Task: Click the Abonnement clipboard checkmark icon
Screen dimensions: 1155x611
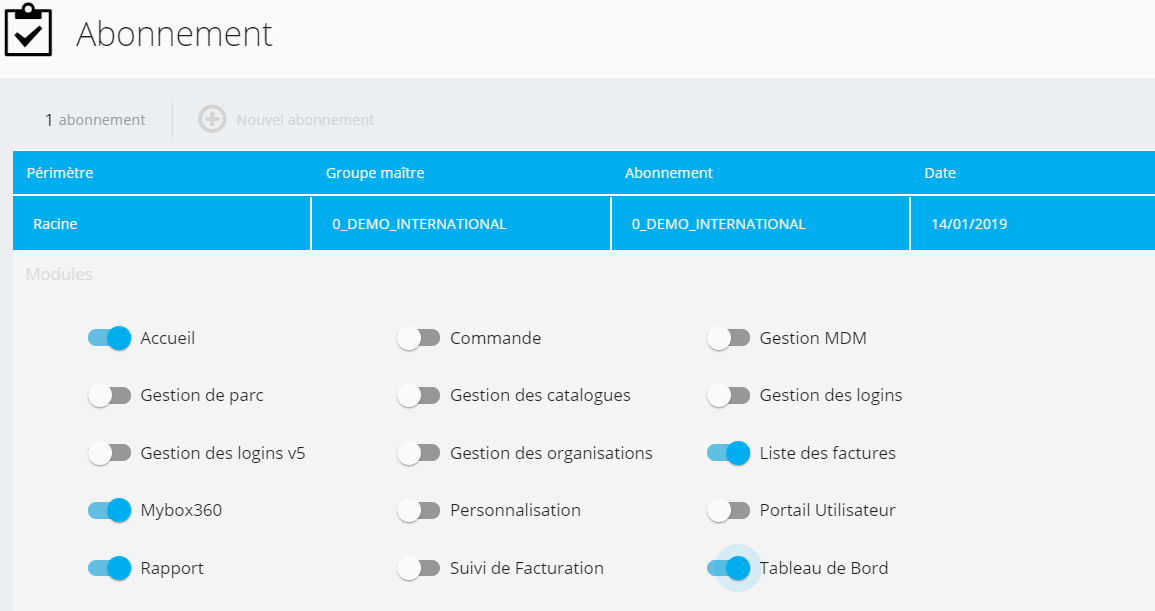Action: click(28, 32)
